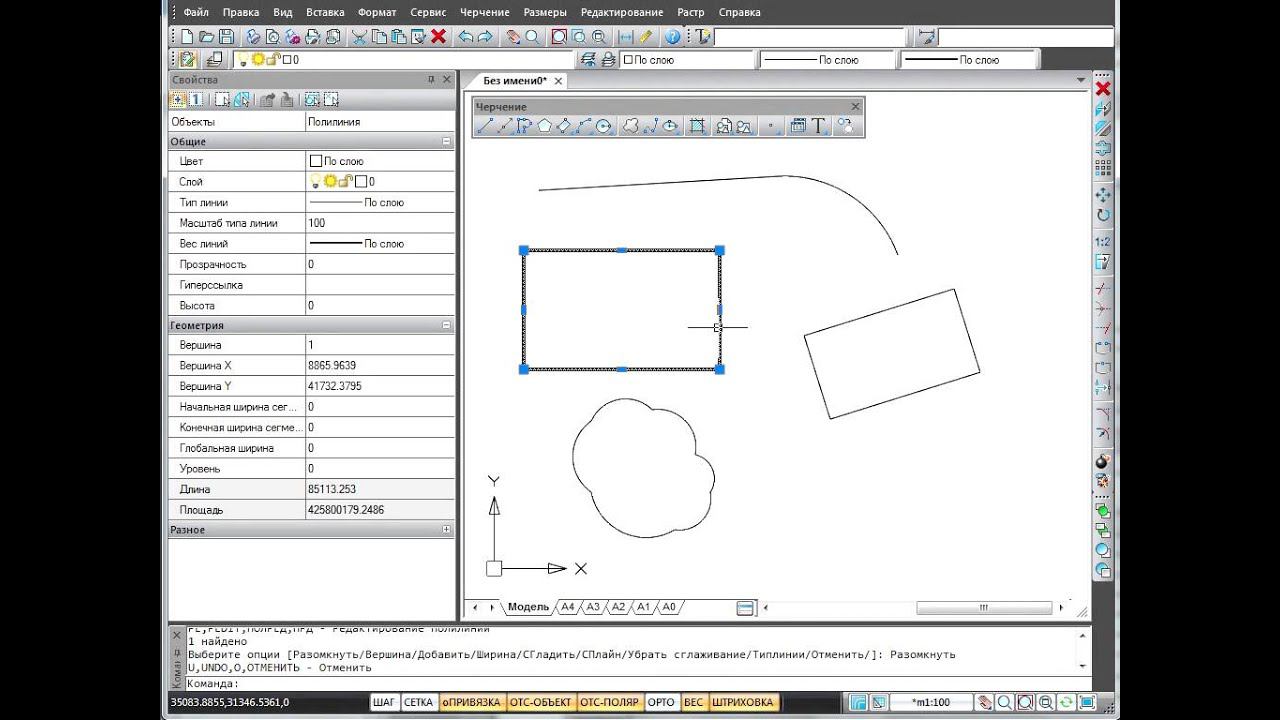Select the Hatch tool in the Черчение toolbar

[x=698, y=126]
